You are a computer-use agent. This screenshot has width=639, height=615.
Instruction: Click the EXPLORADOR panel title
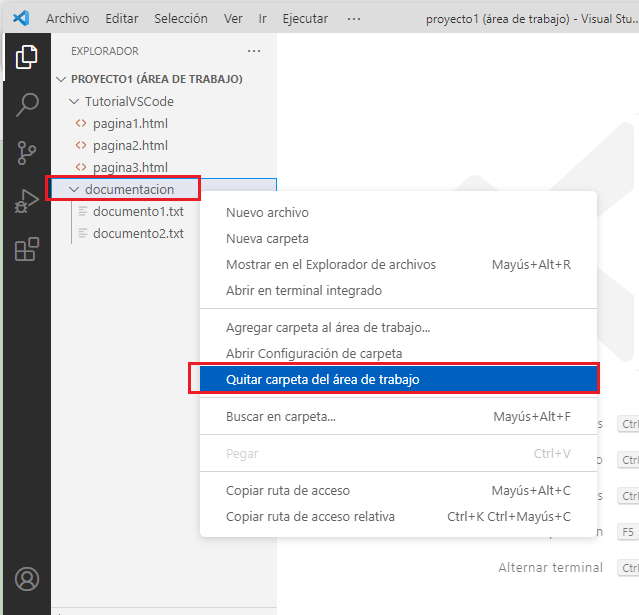pos(105,51)
